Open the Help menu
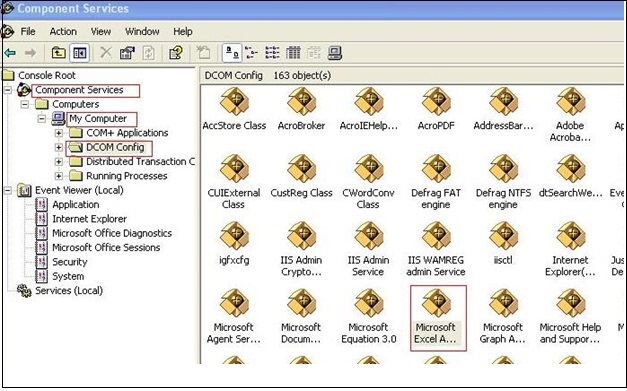627x391 pixels. pos(183,32)
